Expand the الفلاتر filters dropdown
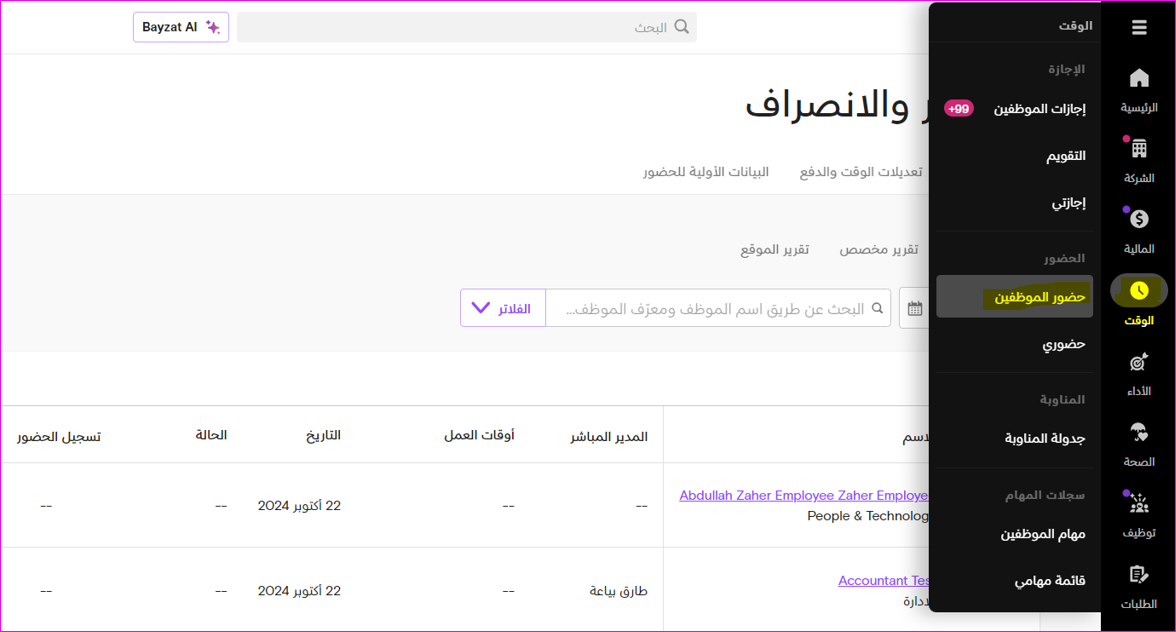 503,309
